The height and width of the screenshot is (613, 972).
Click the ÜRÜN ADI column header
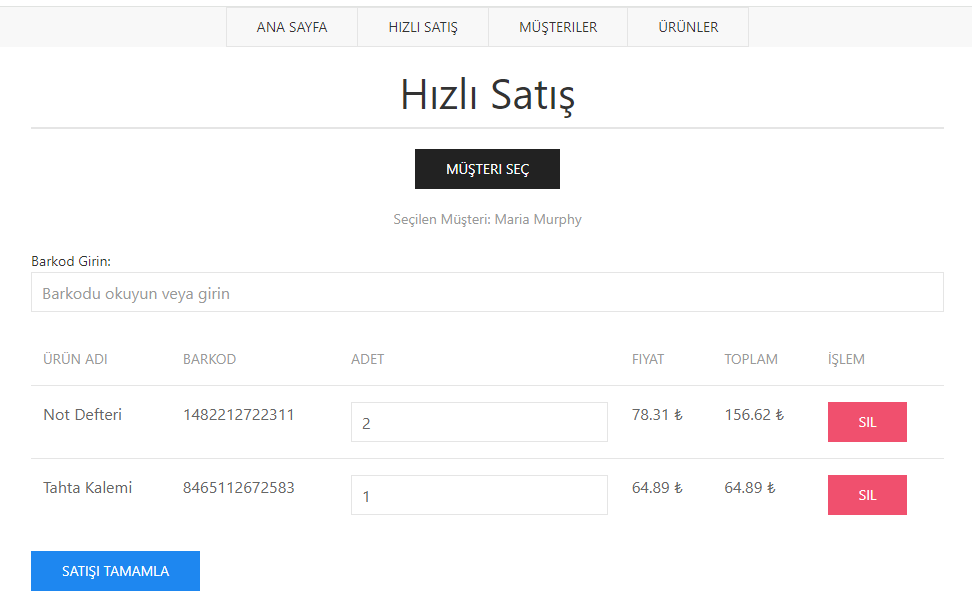click(75, 359)
